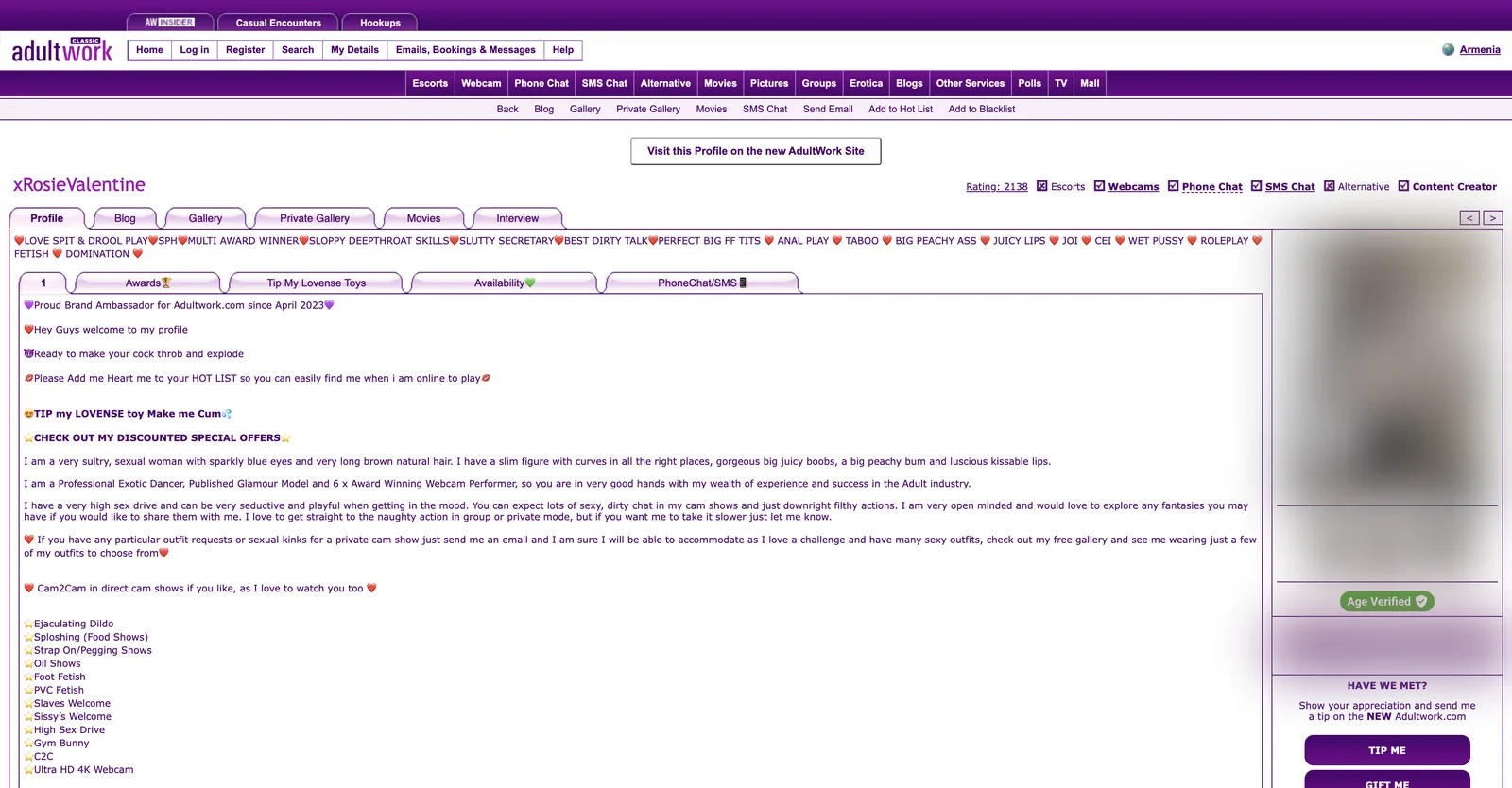
Task: Toggle the SMS Chat service checkbox
Action: [x=1256, y=186]
